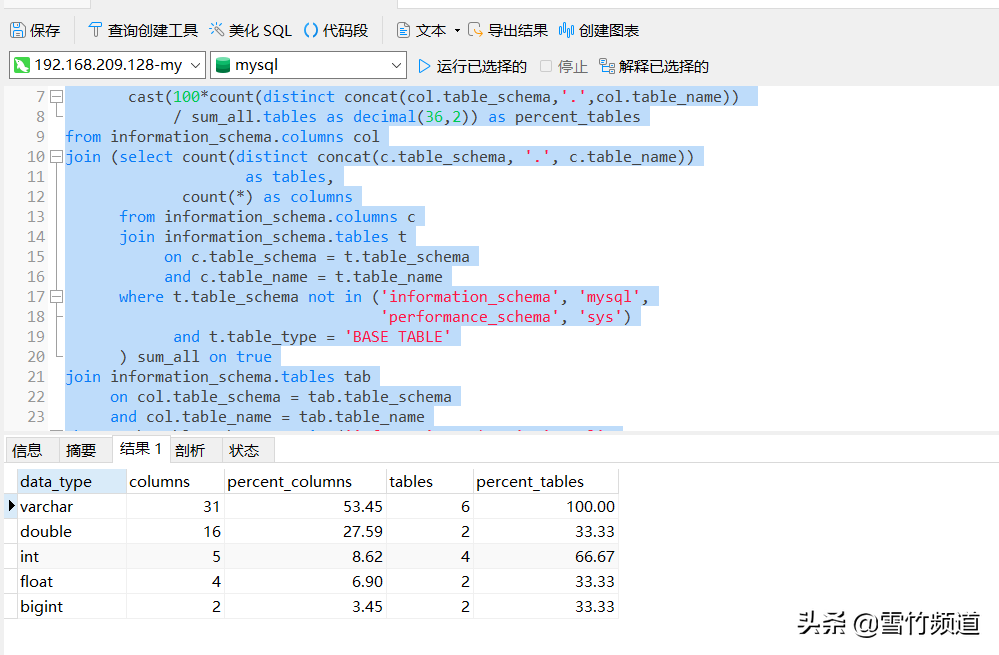Switch to the 剖析 tab

(x=190, y=450)
